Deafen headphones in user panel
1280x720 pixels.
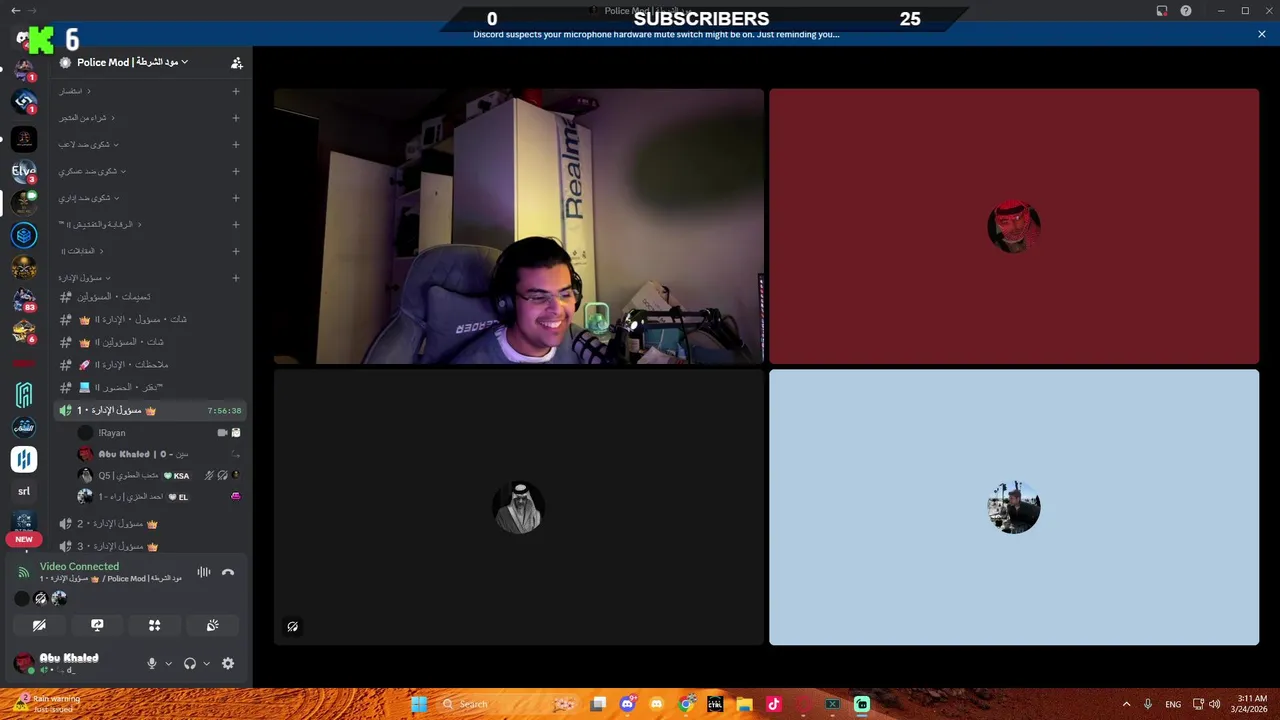point(190,663)
